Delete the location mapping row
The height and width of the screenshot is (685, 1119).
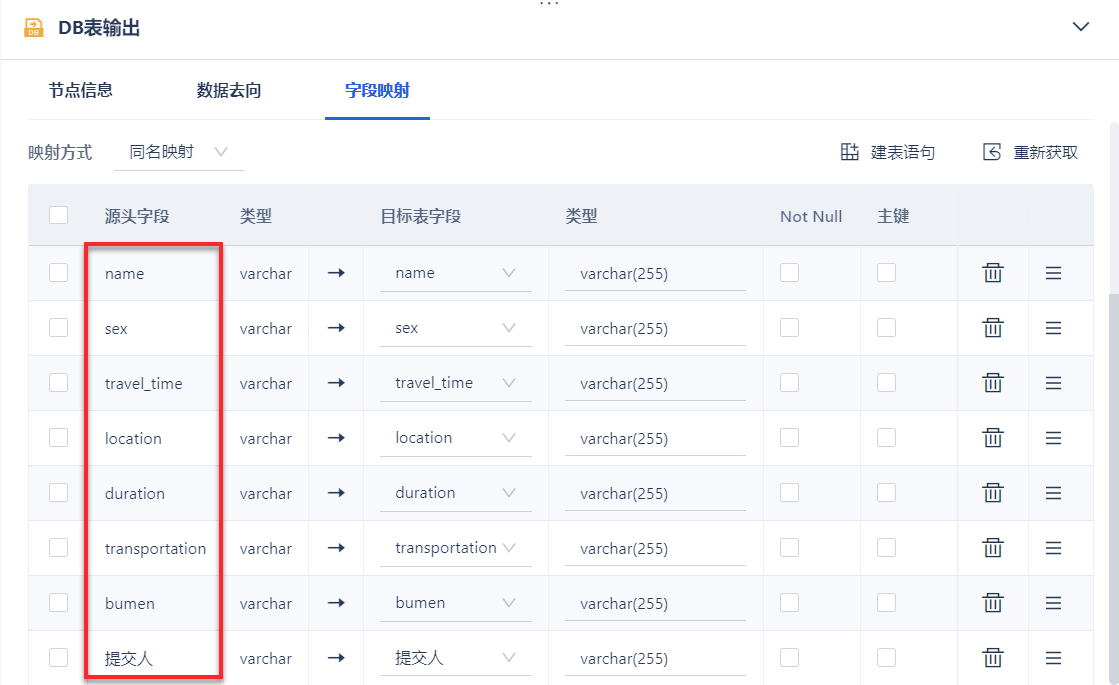tap(993, 437)
